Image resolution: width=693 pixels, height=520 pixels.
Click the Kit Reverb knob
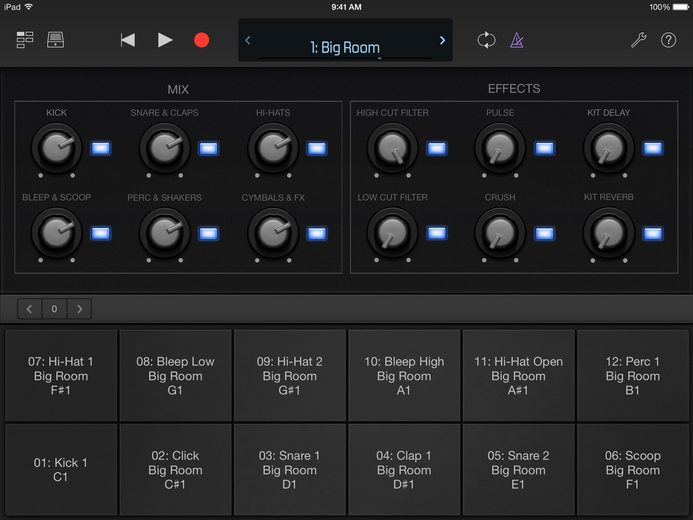tap(609, 233)
